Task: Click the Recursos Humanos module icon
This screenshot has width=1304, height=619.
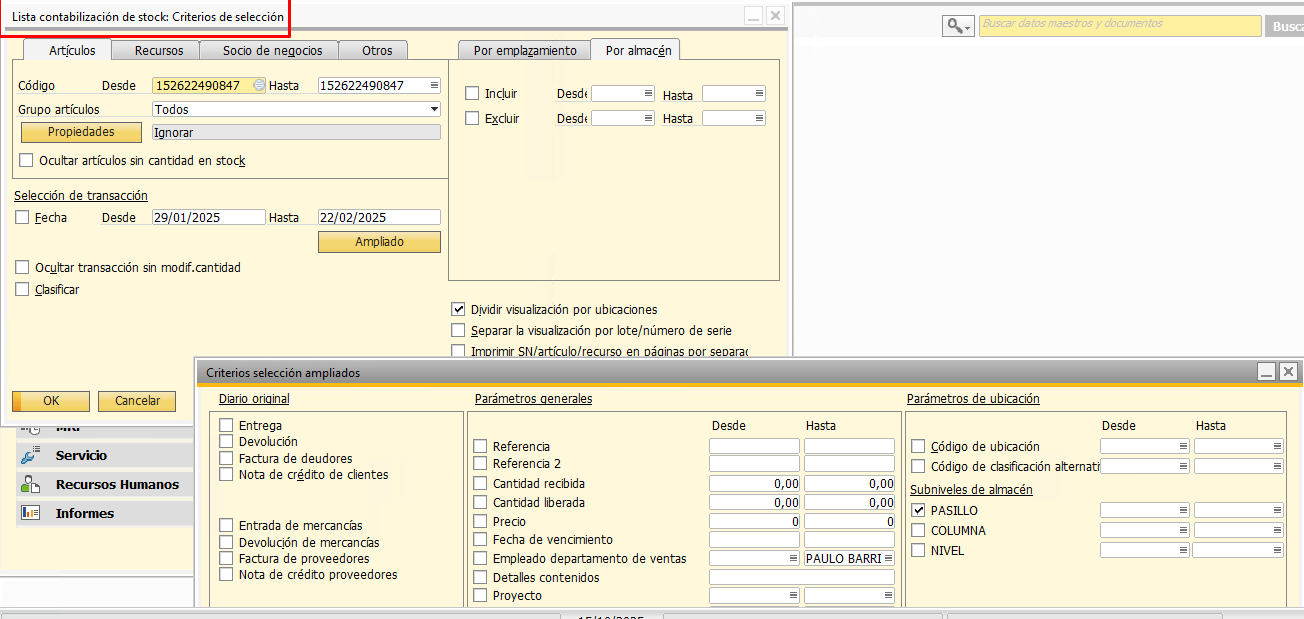Action: (30, 484)
